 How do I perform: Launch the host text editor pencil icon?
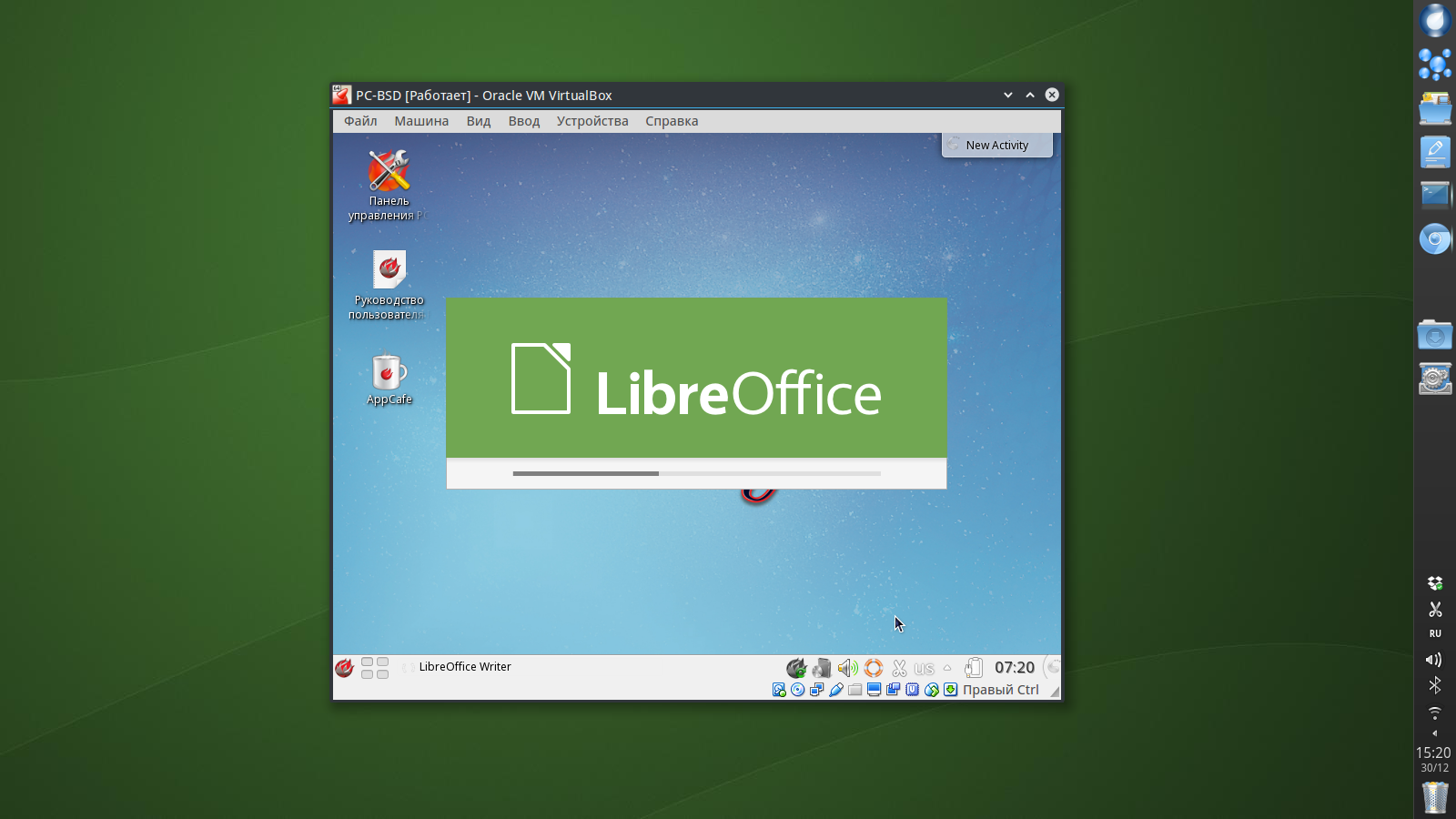(x=1435, y=151)
